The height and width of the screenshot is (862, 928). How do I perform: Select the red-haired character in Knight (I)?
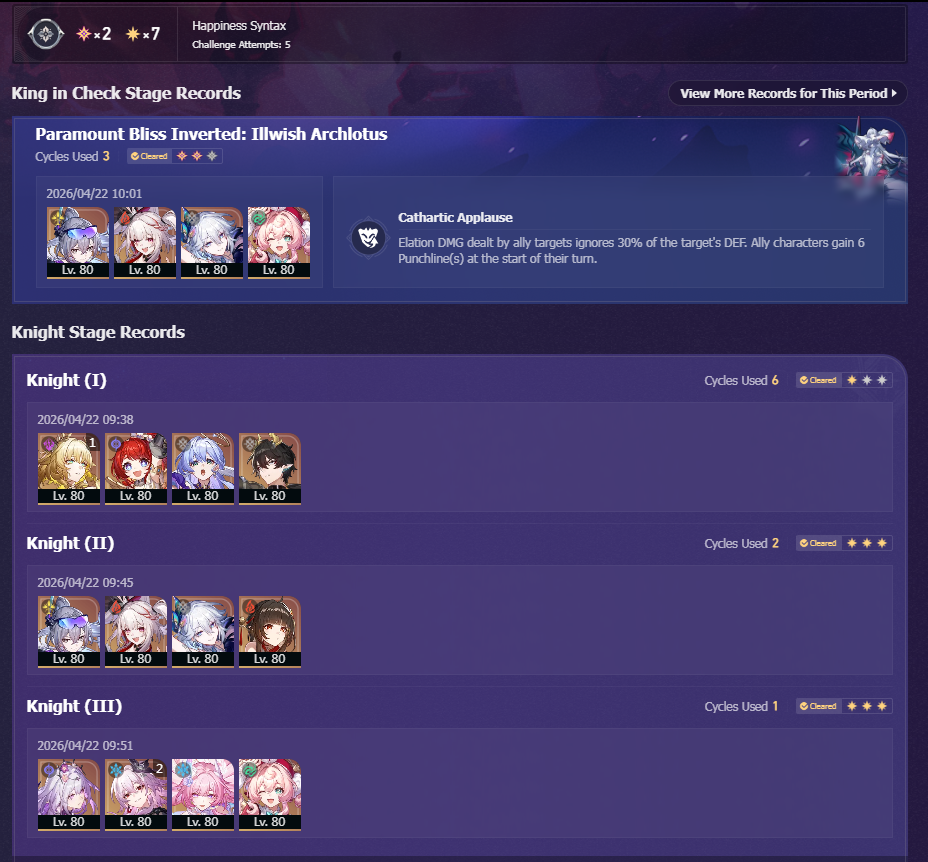click(136, 468)
